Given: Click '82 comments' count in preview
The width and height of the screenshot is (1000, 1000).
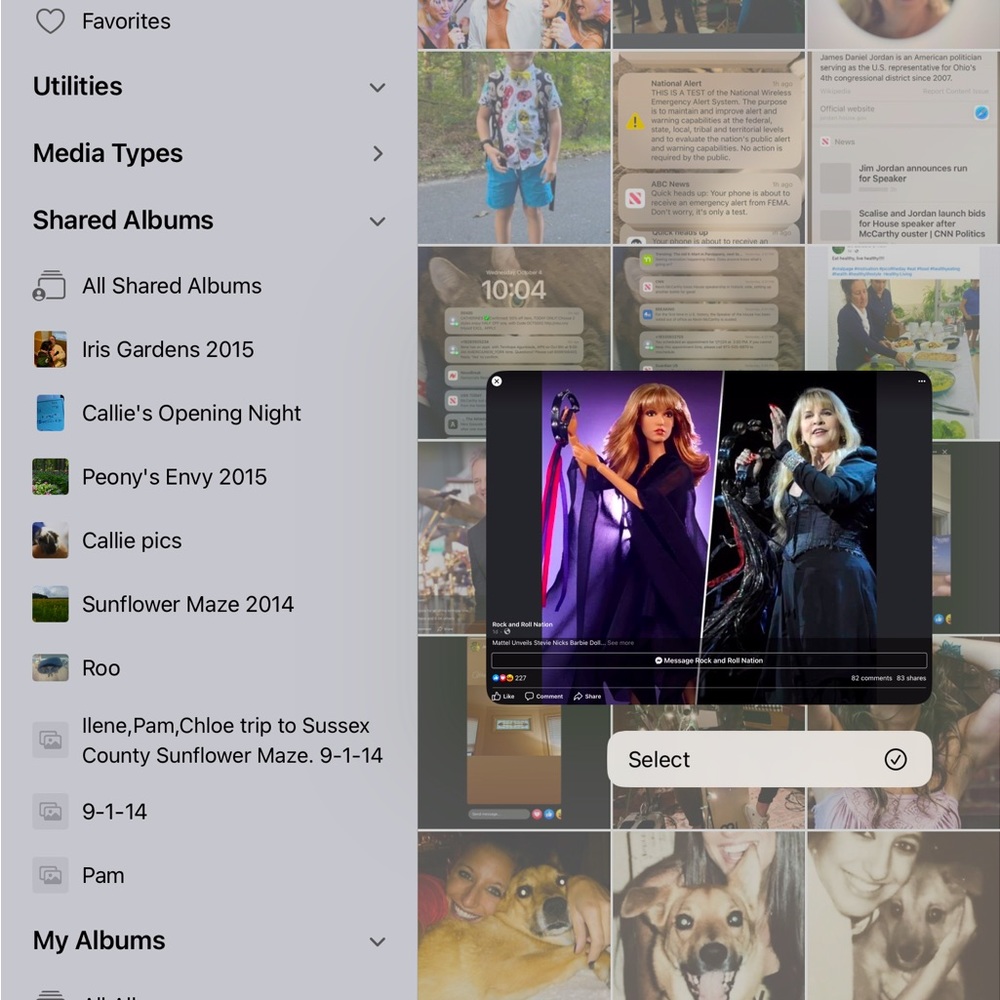Looking at the screenshot, I should pos(871,678).
